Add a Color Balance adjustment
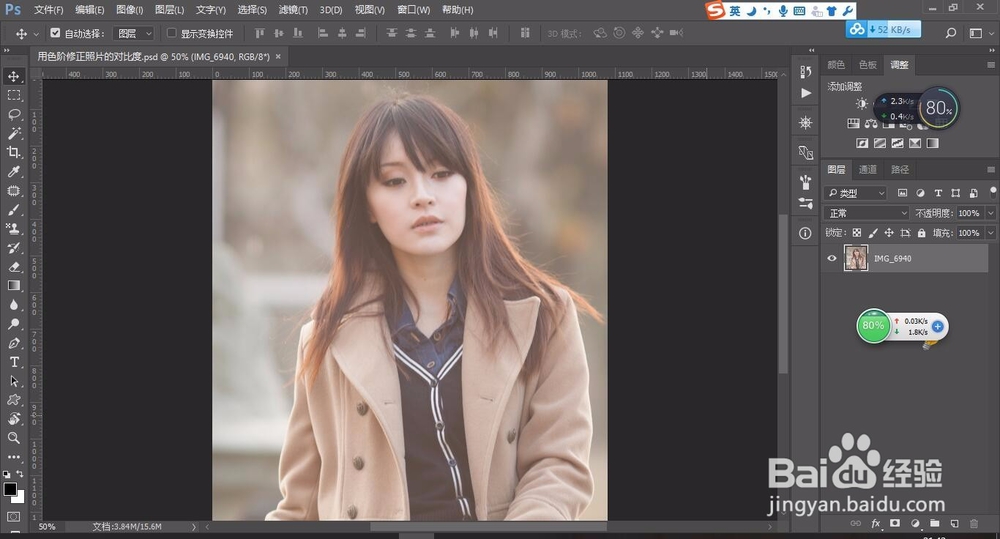This screenshot has height=539, width=1000. coord(871,123)
